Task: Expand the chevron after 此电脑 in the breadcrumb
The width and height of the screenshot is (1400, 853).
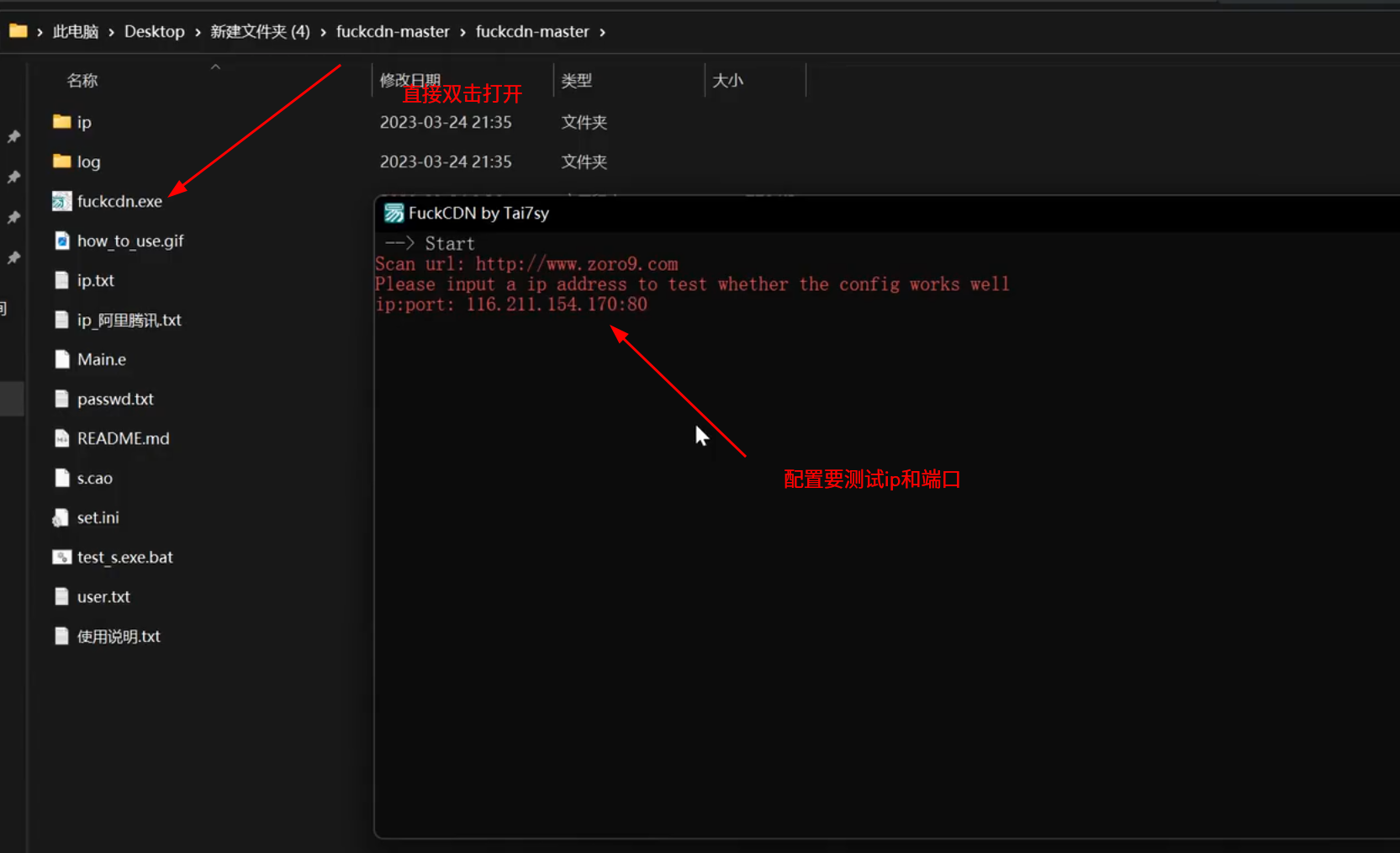Action: [111, 32]
